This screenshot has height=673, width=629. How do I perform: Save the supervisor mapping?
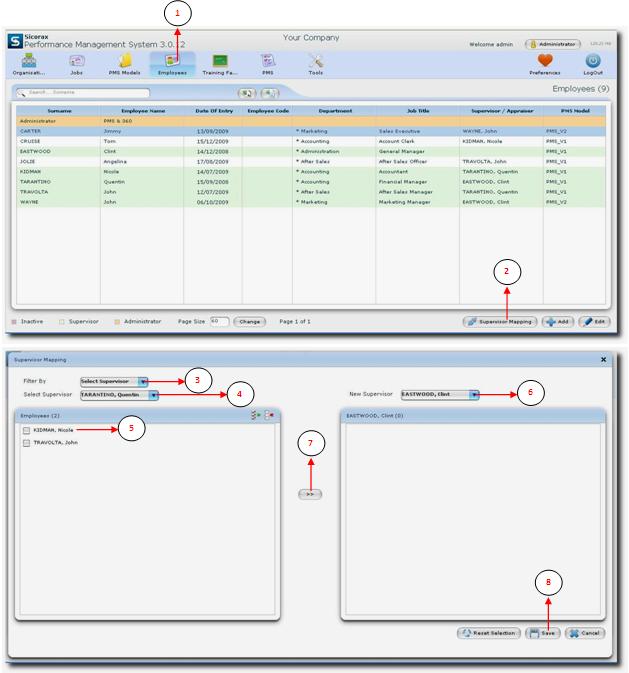[543, 633]
